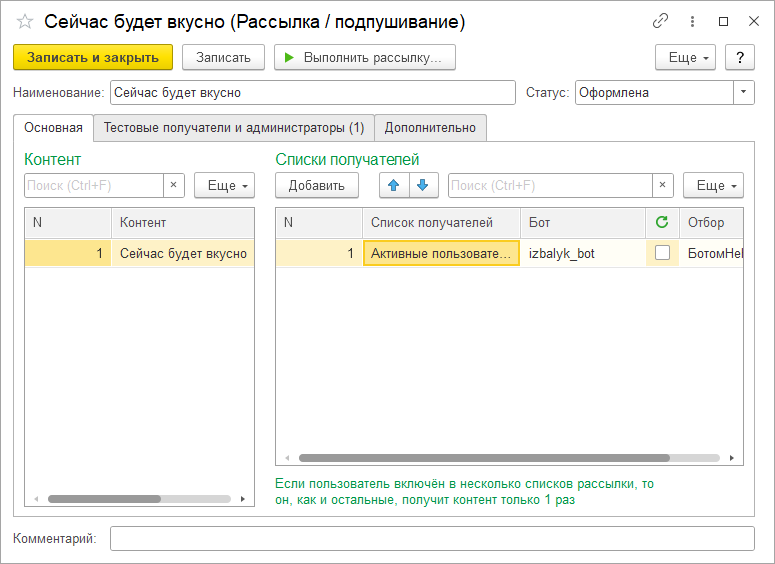Click the Статус field showing Оформлена
The image size is (775, 564).
click(x=654, y=92)
